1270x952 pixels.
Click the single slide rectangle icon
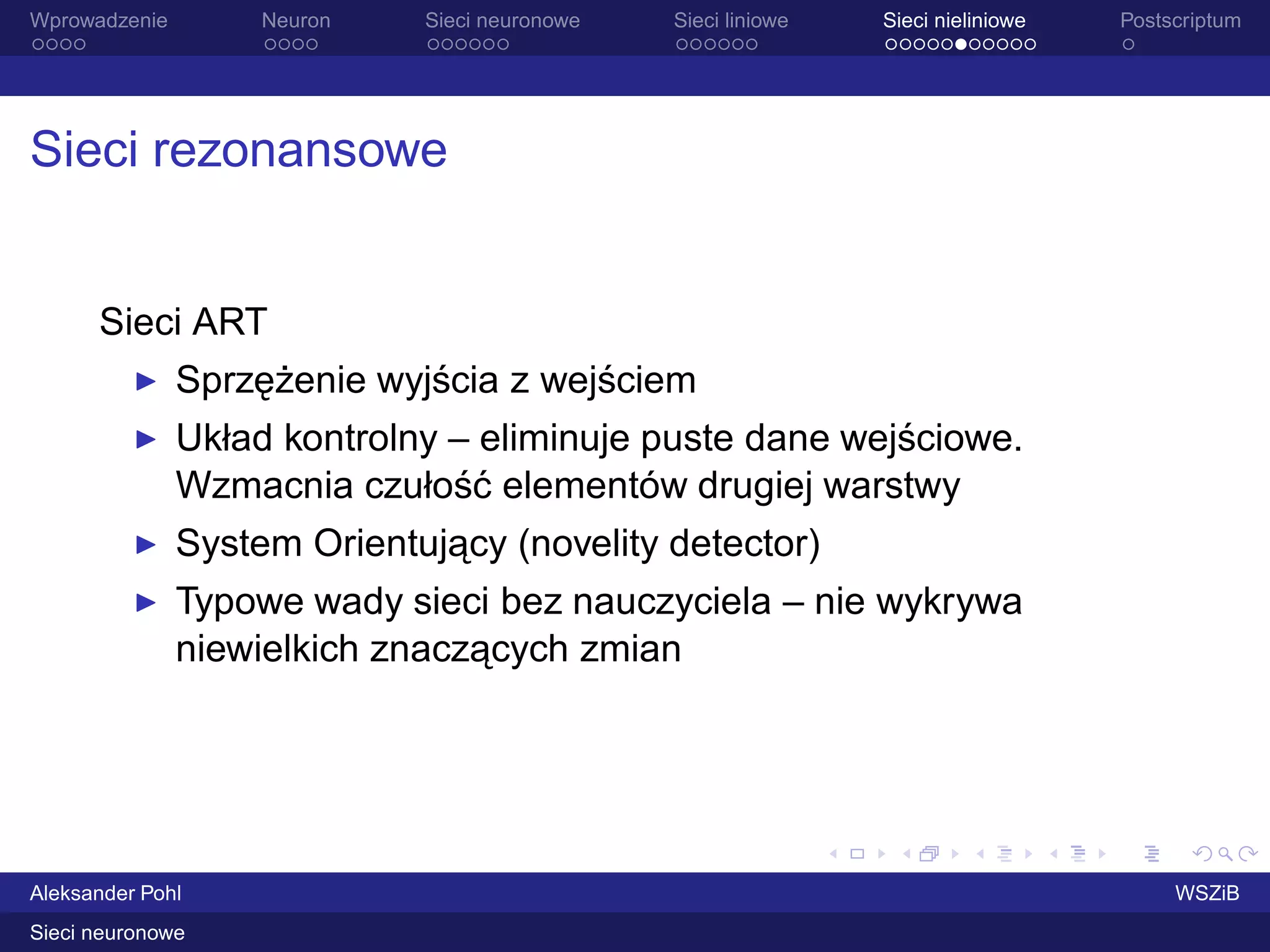point(857,854)
